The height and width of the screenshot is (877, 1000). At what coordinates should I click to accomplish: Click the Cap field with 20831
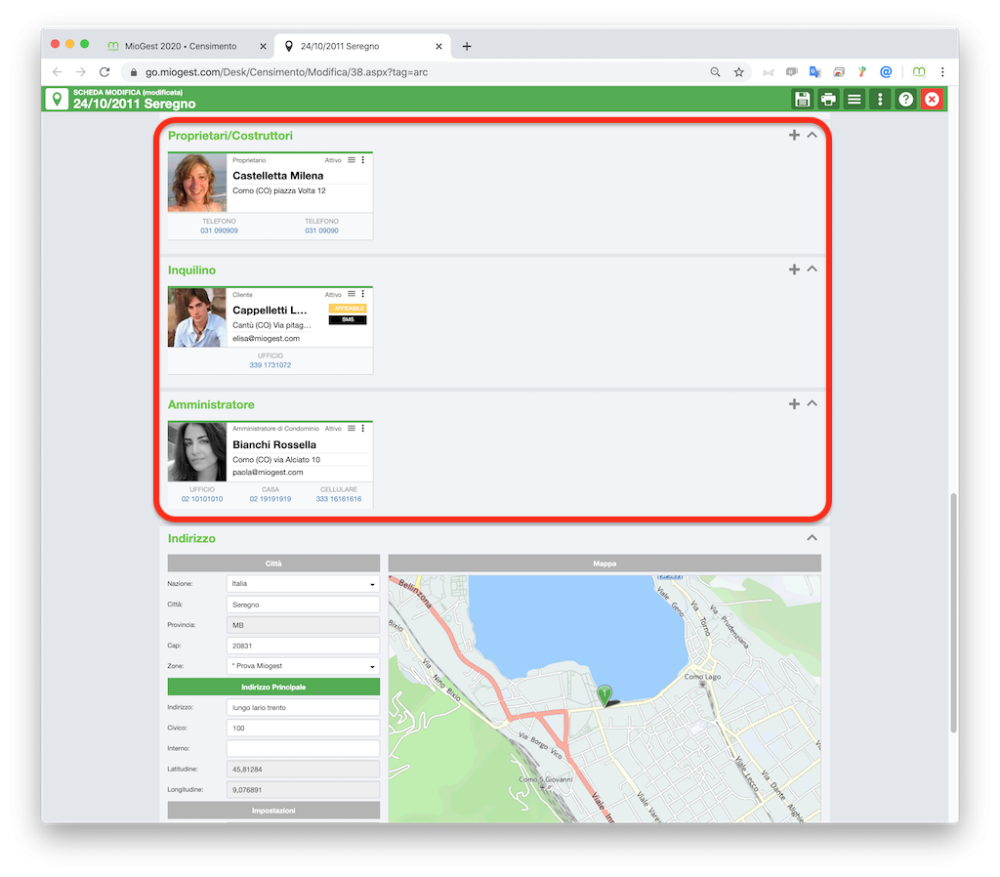tap(303, 645)
